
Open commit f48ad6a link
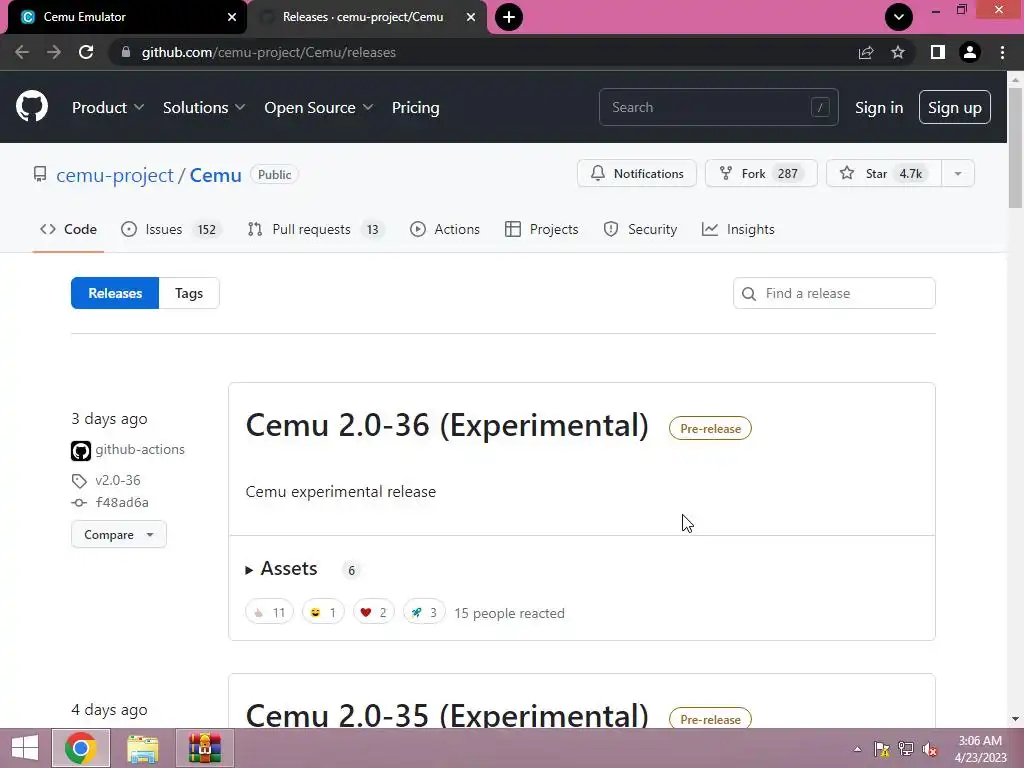click(122, 503)
